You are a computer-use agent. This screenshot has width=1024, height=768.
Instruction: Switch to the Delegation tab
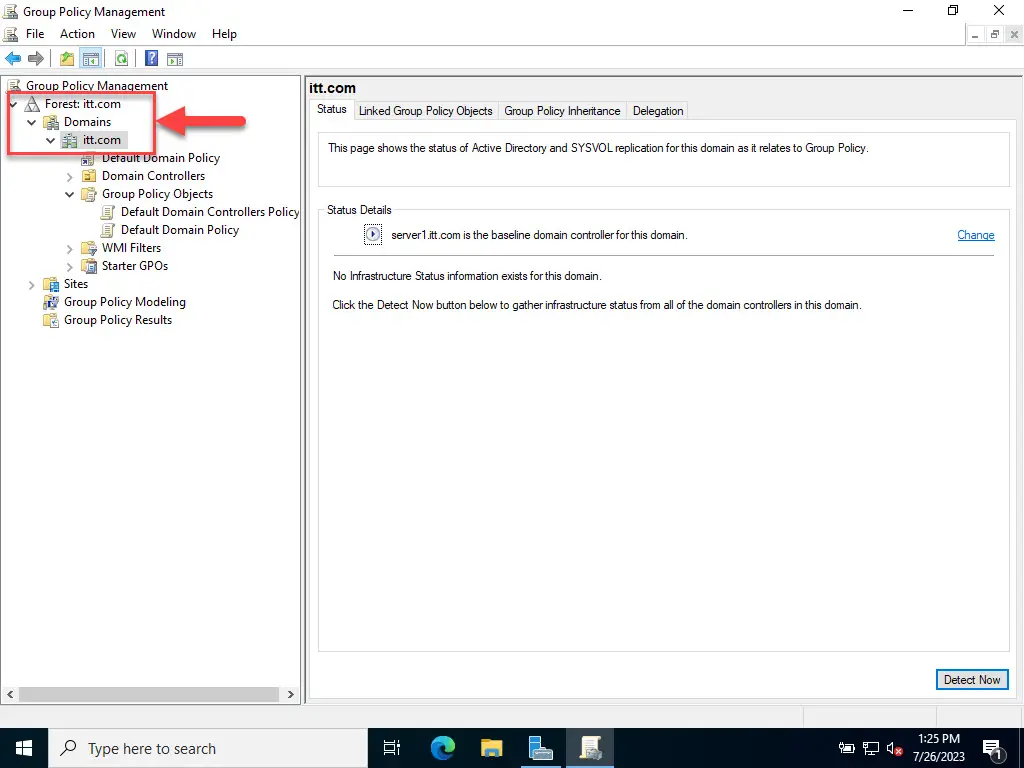coord(658,111)
